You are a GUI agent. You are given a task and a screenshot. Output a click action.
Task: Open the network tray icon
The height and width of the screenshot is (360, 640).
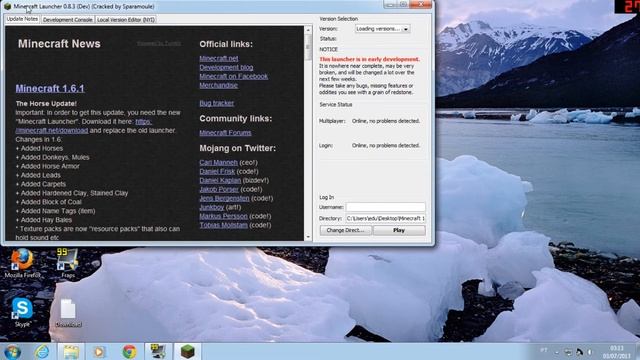568,351
